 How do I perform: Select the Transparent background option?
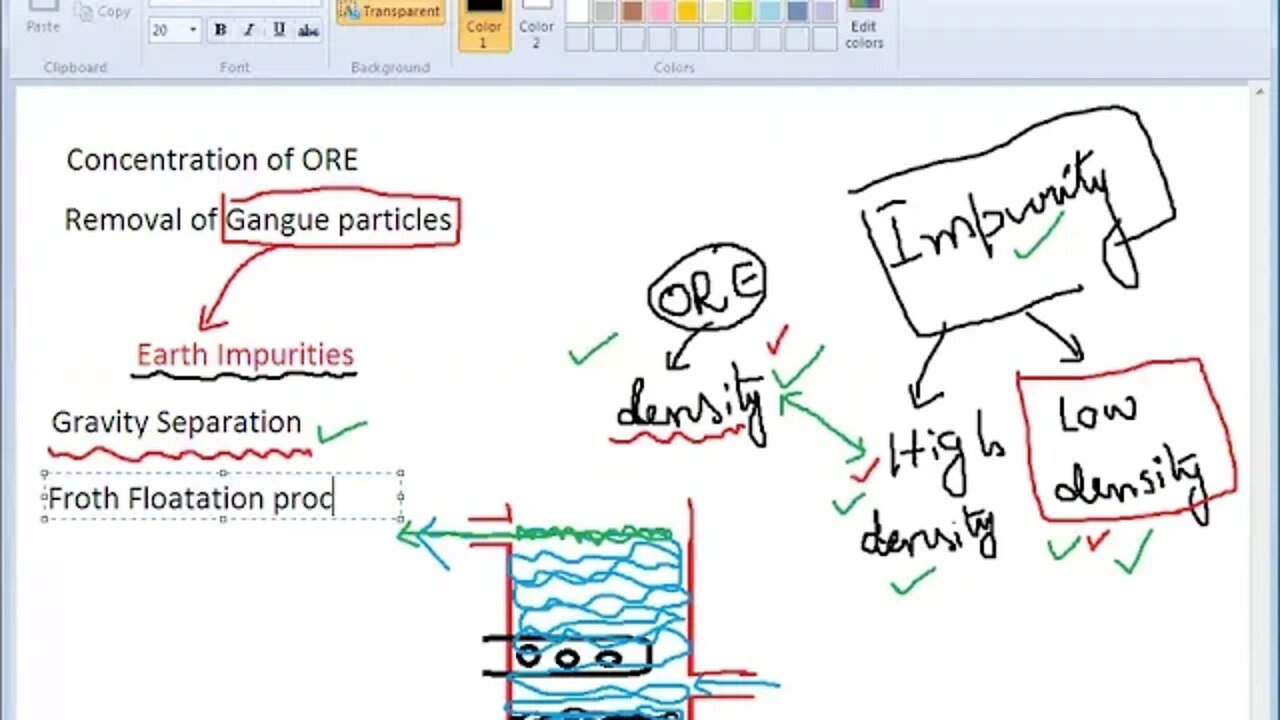[x=391, y=12]
